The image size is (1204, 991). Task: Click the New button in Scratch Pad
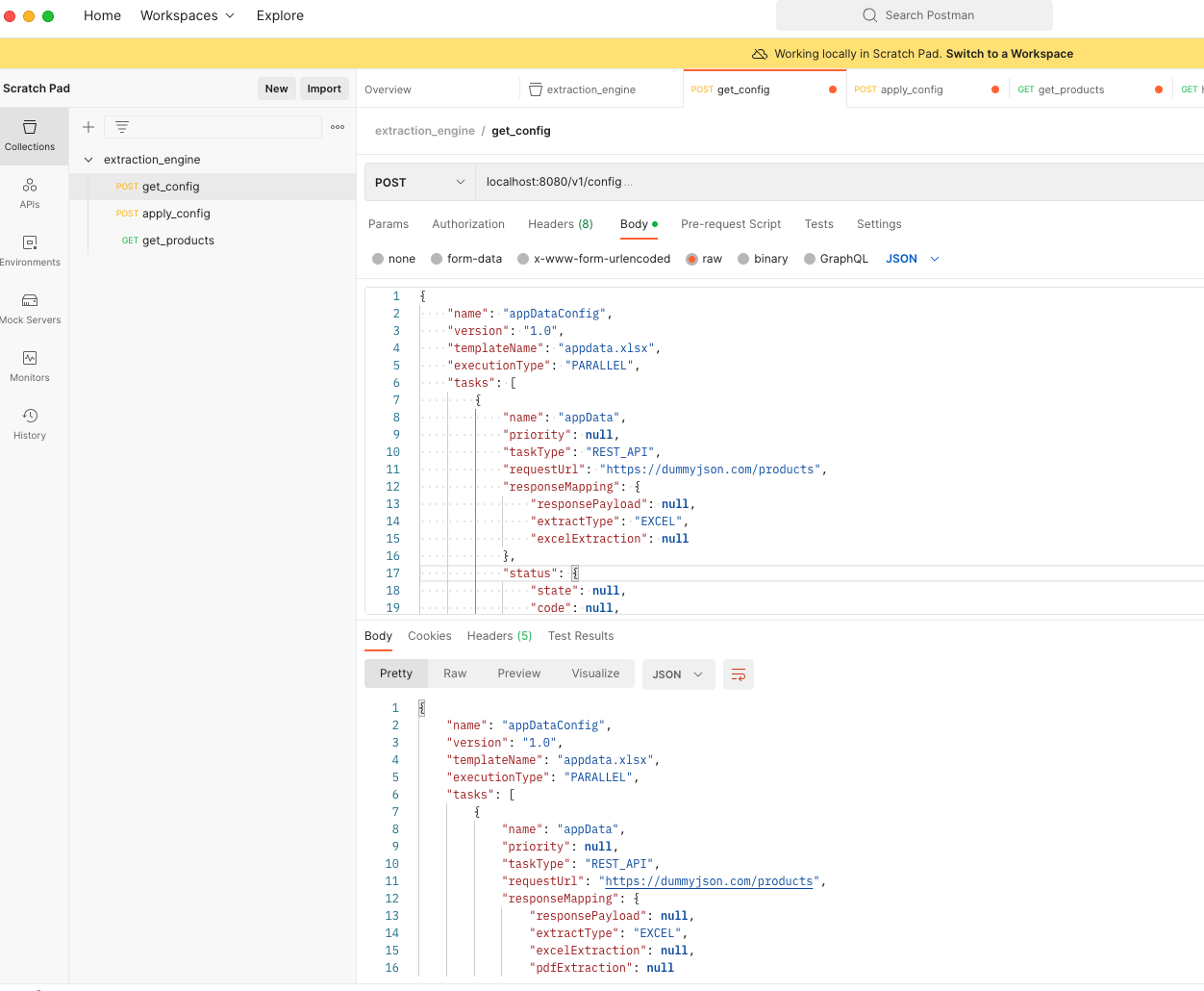277,89
